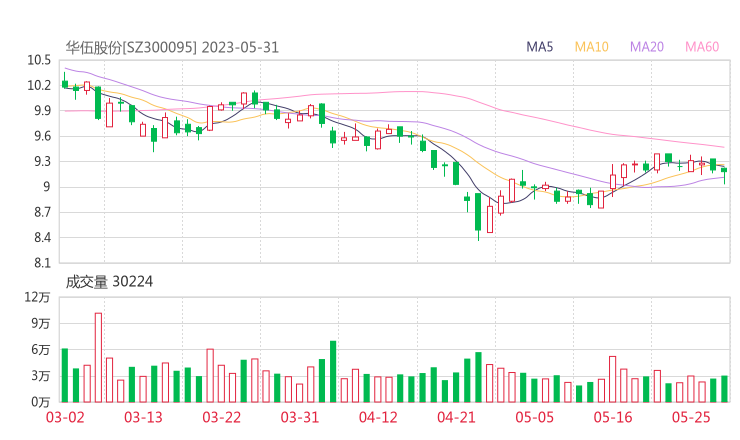Click the 03-02 date axis label
Screen dimensions: 740x440
tap(65, 417)
